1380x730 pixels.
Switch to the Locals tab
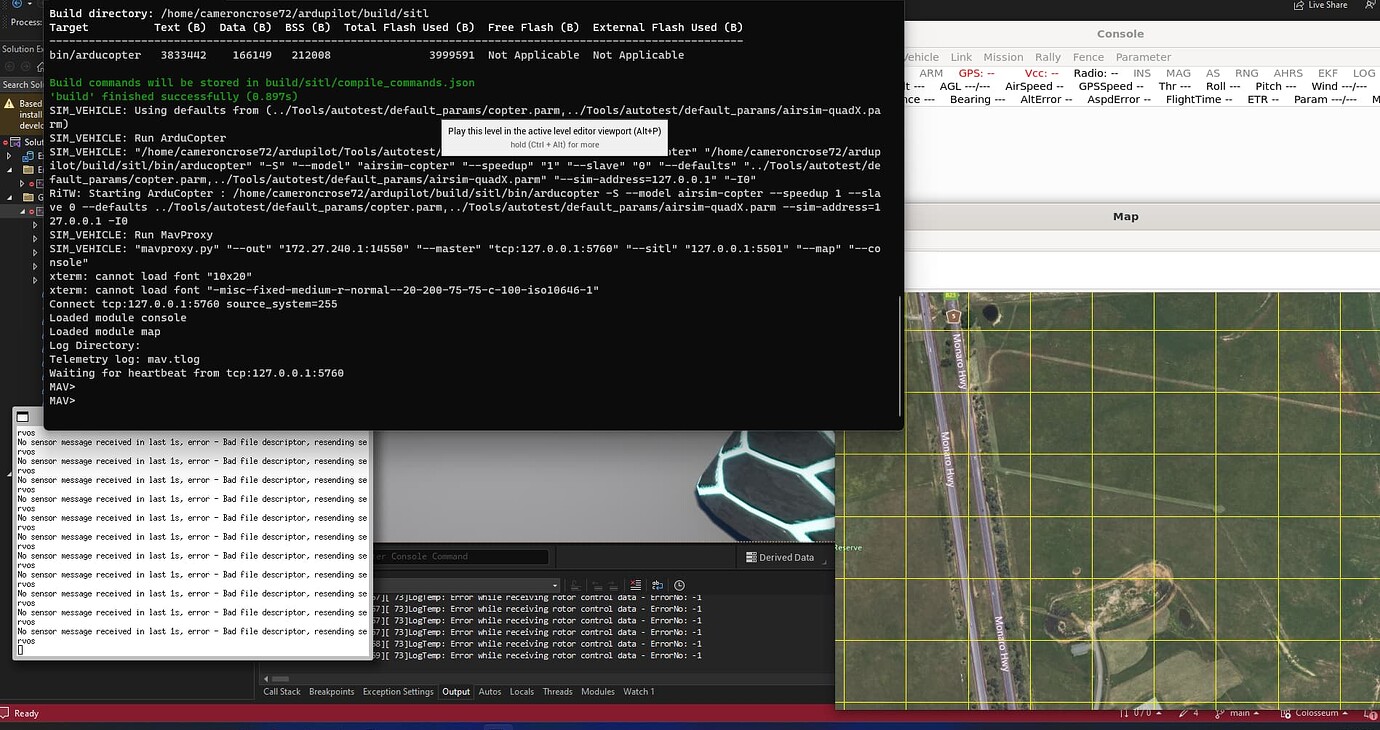[x=521, y=691]
